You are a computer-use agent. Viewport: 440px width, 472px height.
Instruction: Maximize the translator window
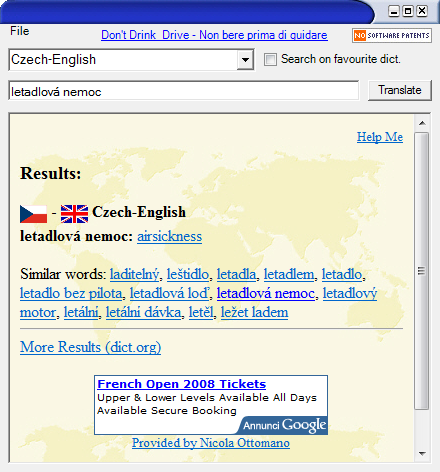point(408,11)
